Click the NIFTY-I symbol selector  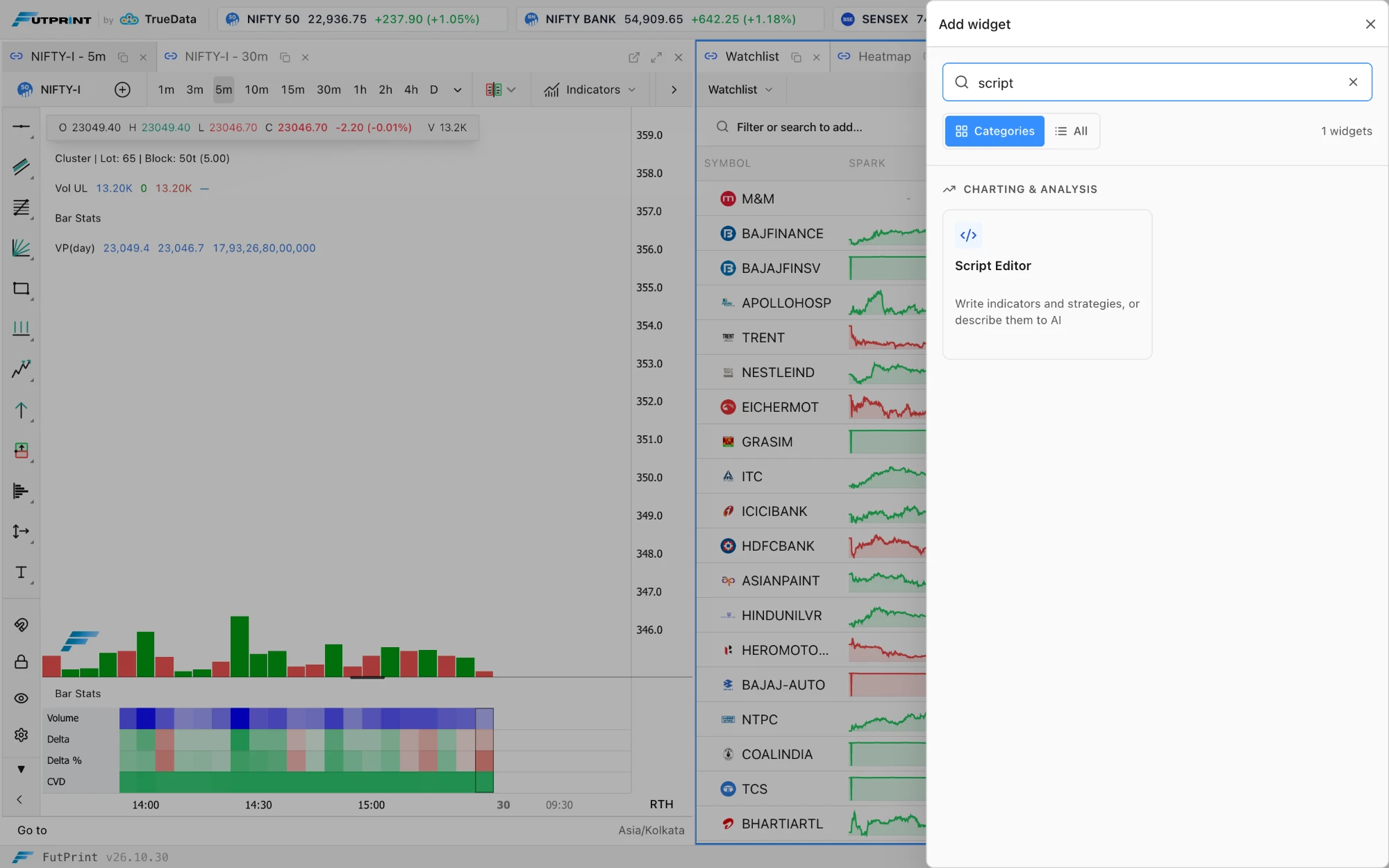[x=50, y=90]
